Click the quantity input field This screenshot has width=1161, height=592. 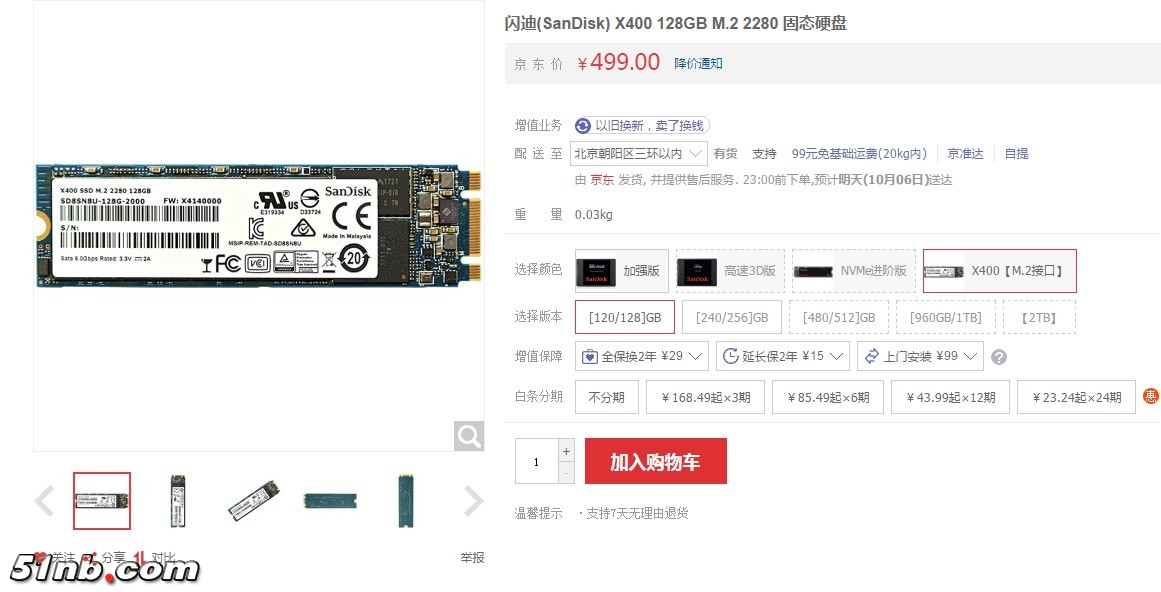pos(537,461)
